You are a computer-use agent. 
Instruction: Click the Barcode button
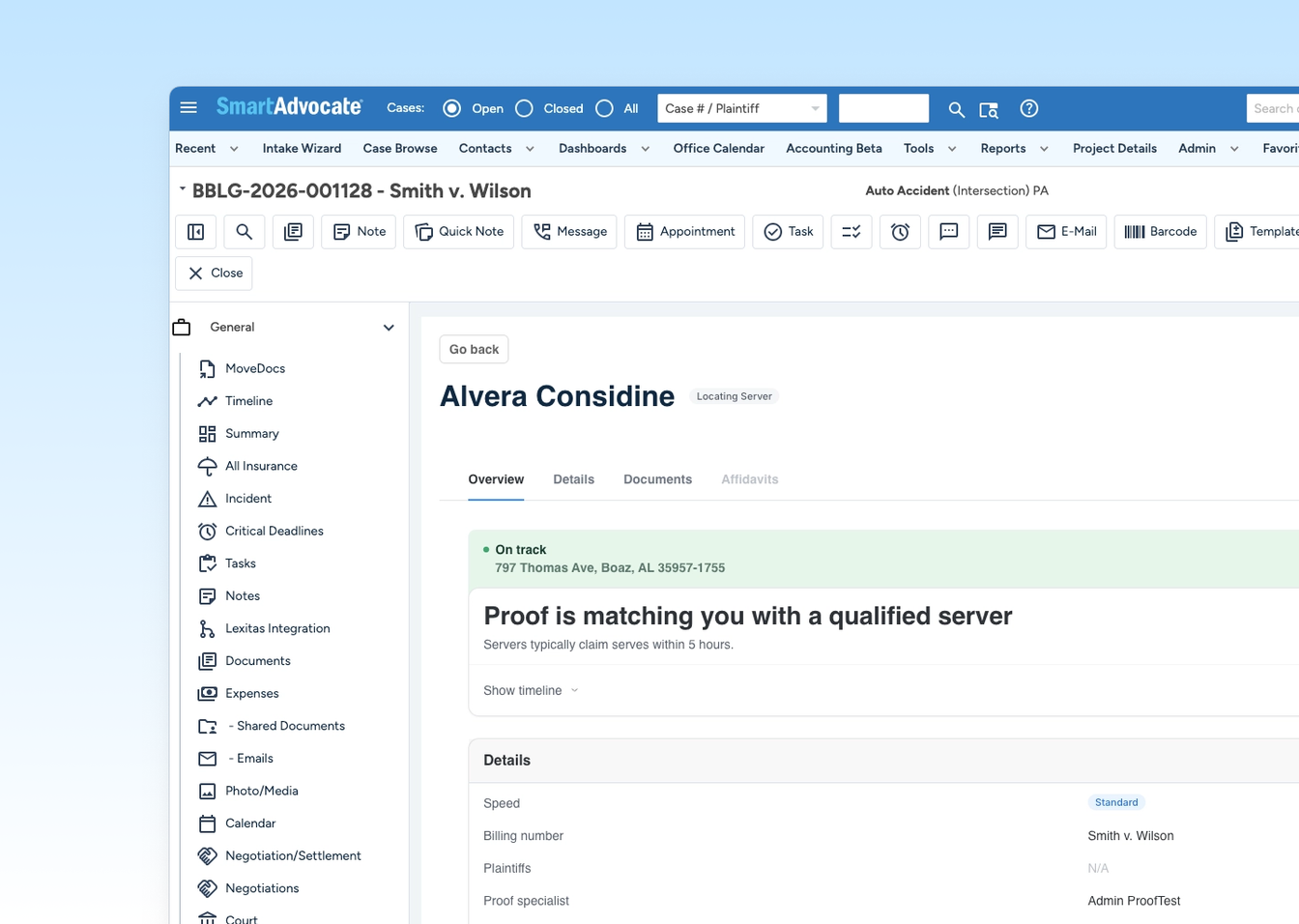tap(1161, 232)
